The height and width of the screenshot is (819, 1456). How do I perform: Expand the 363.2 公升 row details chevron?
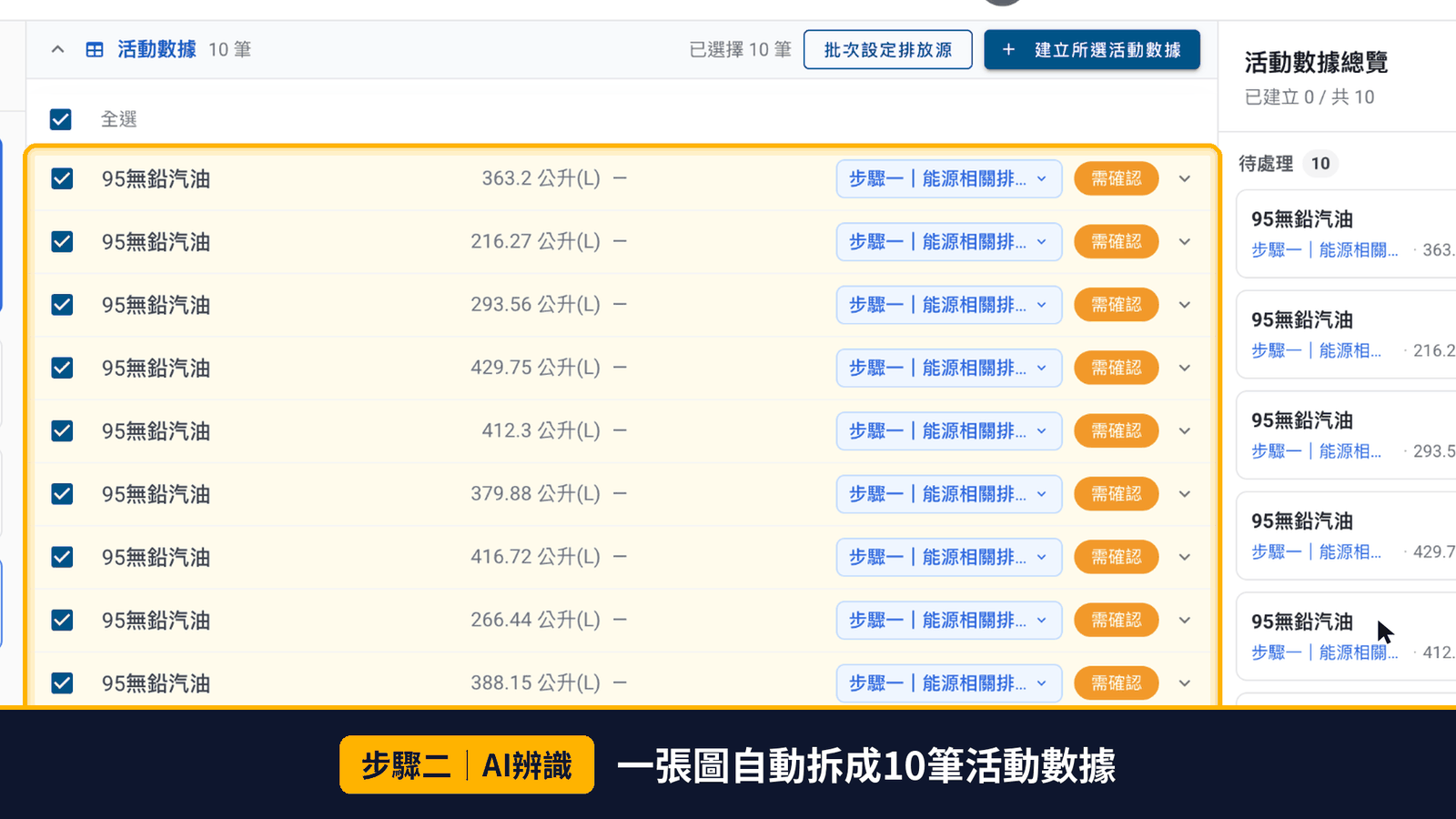[1185, 178]
